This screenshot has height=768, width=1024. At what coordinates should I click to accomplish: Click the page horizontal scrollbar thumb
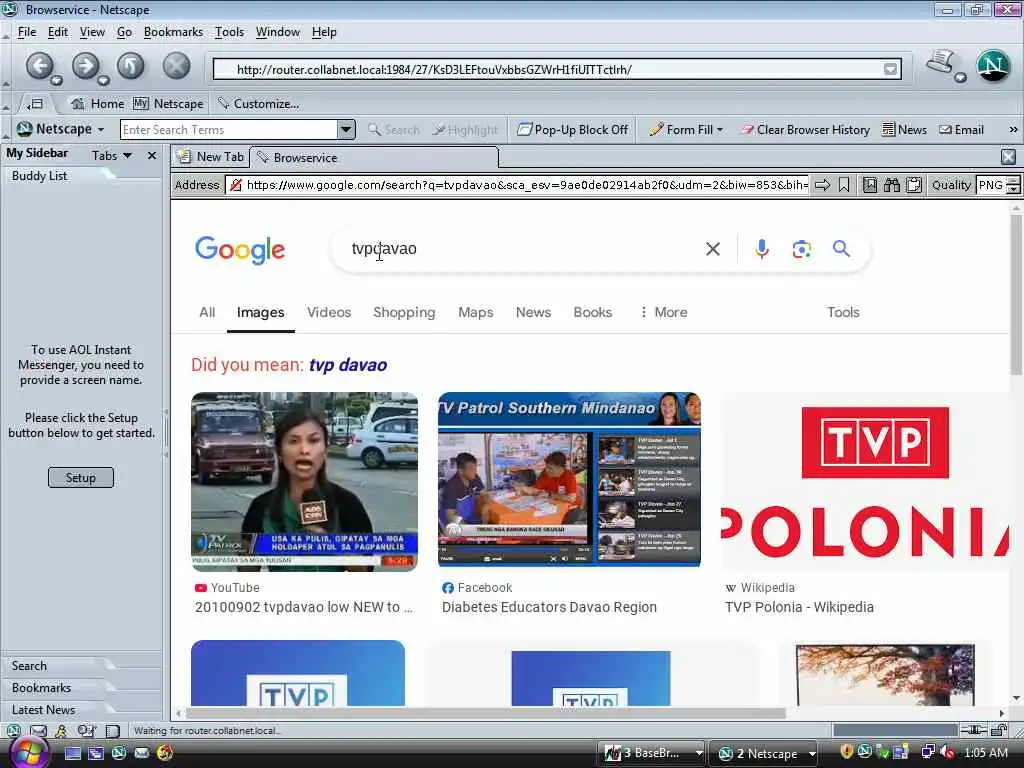coord(485,713)
